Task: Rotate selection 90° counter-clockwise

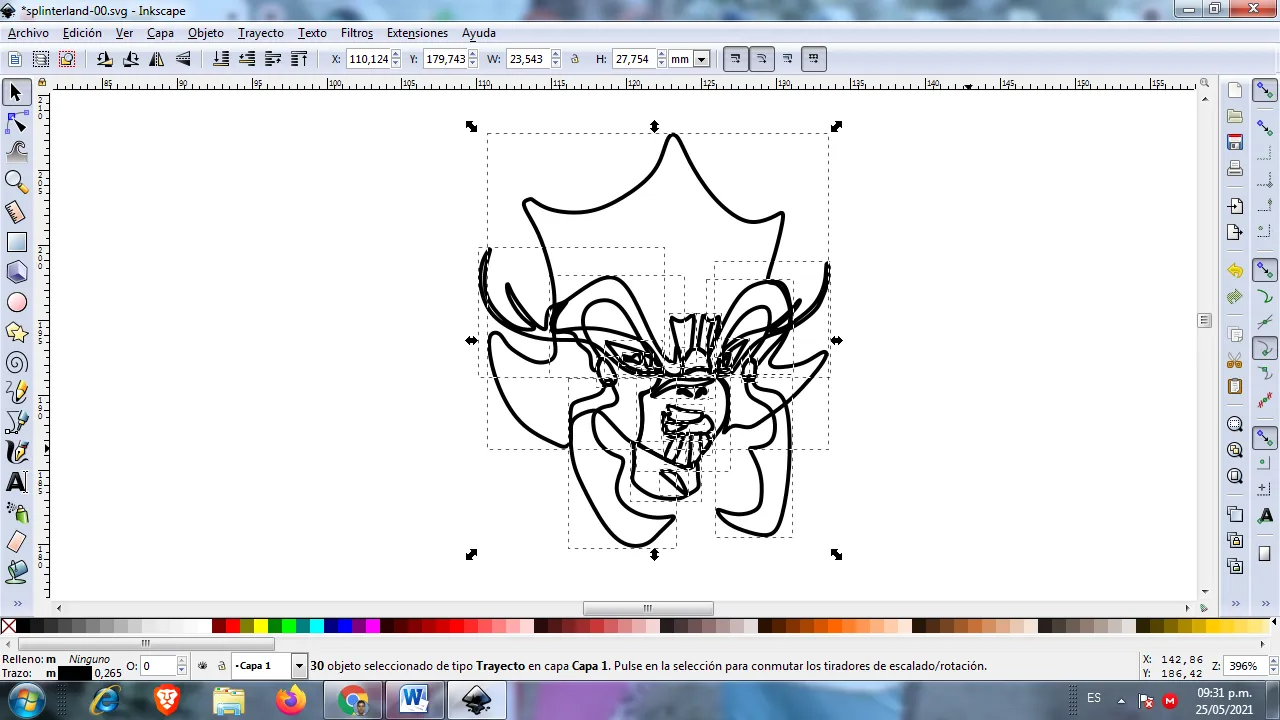Action: pyautogui.click(x=105, y=59)
